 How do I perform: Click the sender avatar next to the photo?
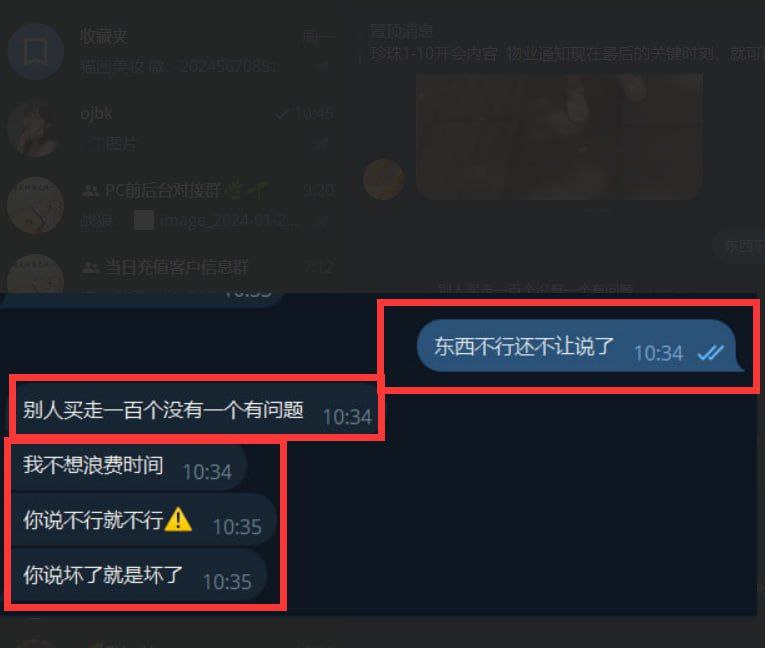tap(383, 179)
